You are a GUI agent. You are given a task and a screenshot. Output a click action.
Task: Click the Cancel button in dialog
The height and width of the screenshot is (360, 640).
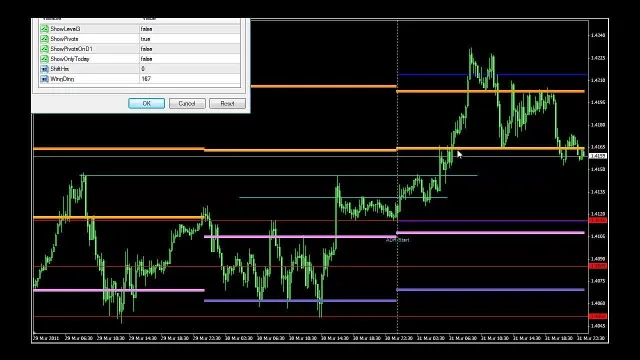pyautogui.click(x=187, y=103)
